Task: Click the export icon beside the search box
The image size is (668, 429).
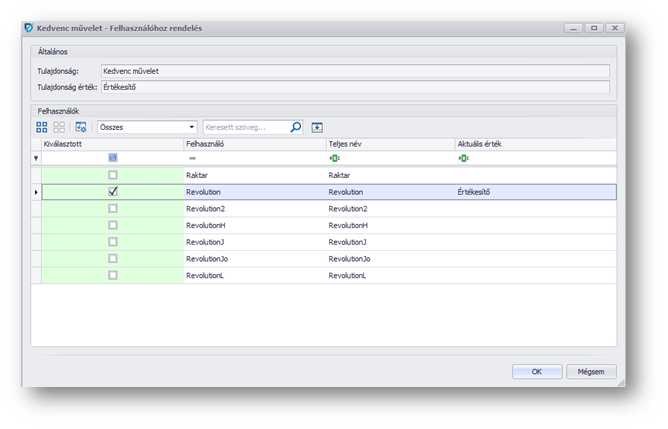Action: (317, 128)
